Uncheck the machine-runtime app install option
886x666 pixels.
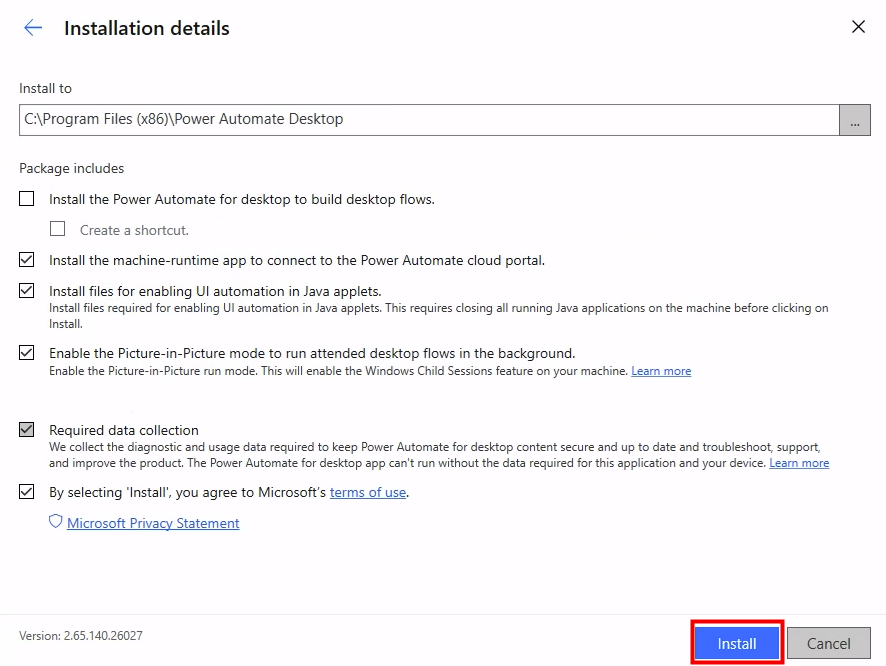27,260
